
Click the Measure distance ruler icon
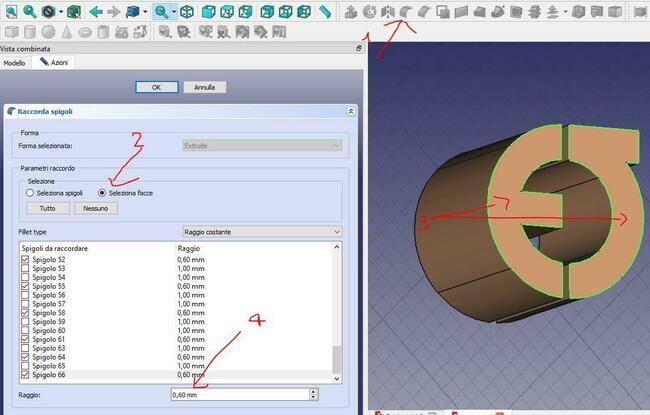[x=326, y=12]
